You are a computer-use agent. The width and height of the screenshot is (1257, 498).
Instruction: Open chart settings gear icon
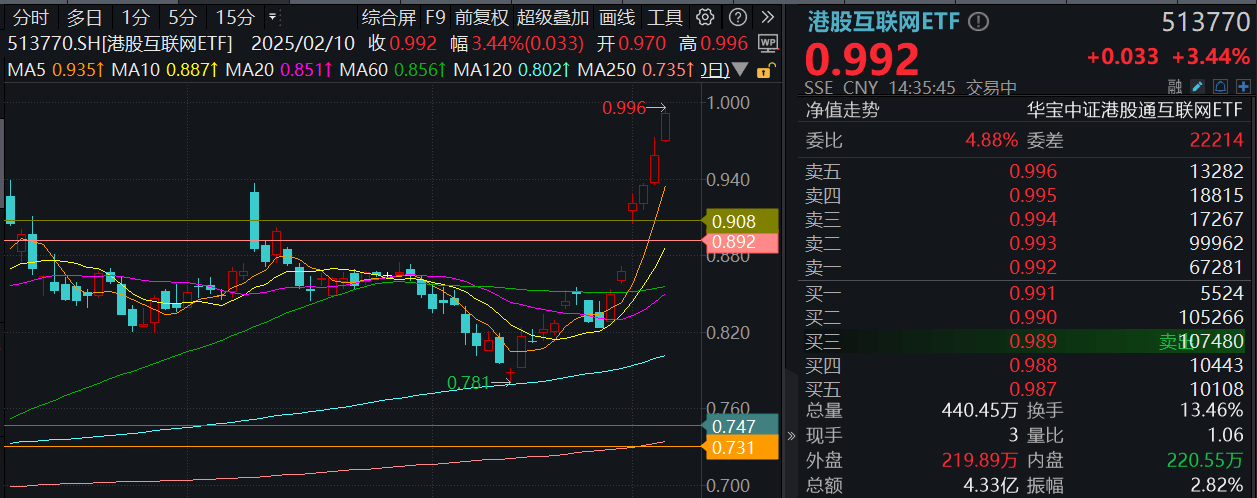(705, 17)
